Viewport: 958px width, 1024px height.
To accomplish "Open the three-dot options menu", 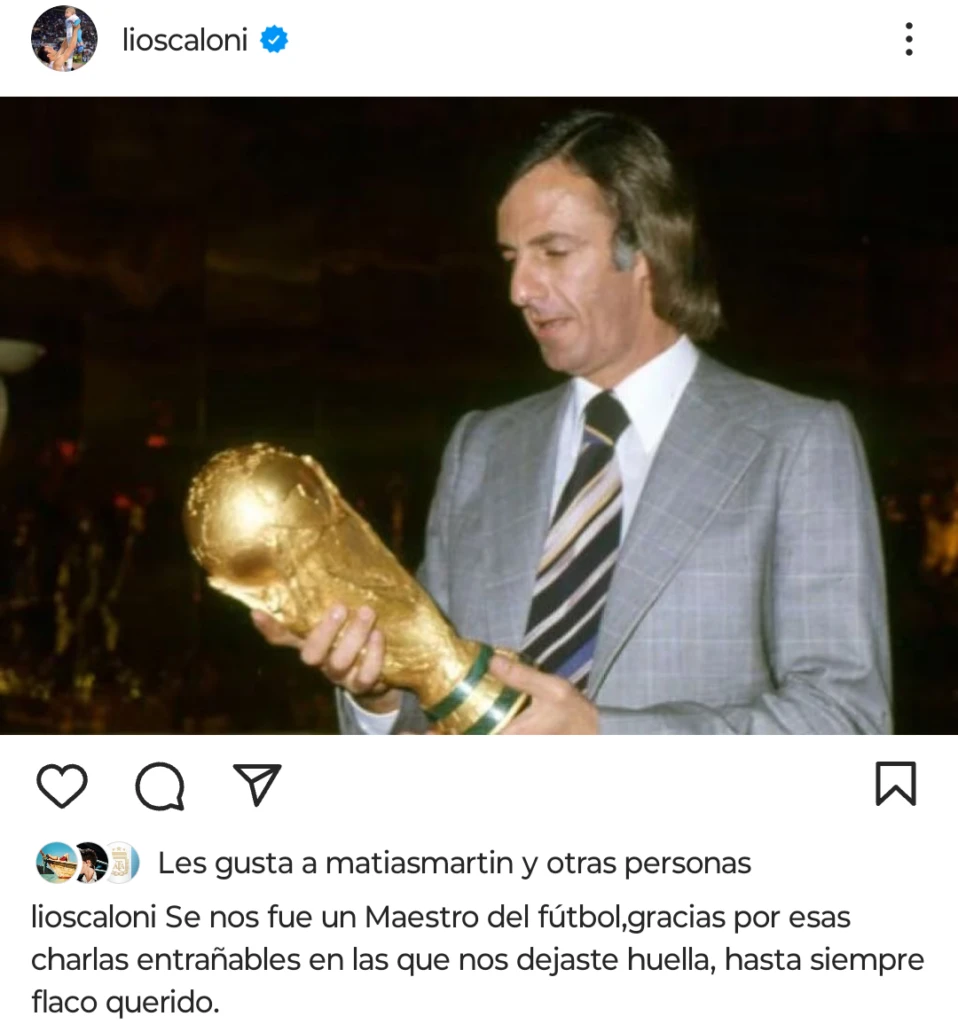I will [908, 39].
